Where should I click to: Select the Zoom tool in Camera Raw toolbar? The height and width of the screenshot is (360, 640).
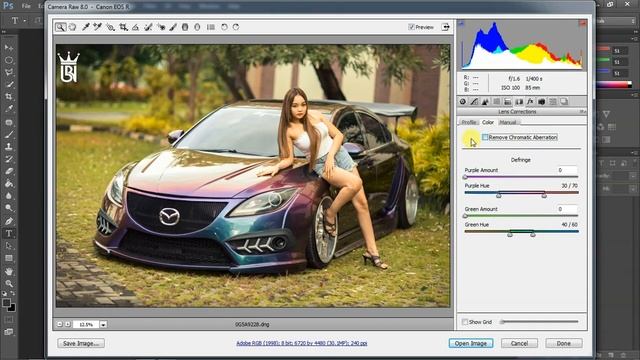tap(60, 27)
